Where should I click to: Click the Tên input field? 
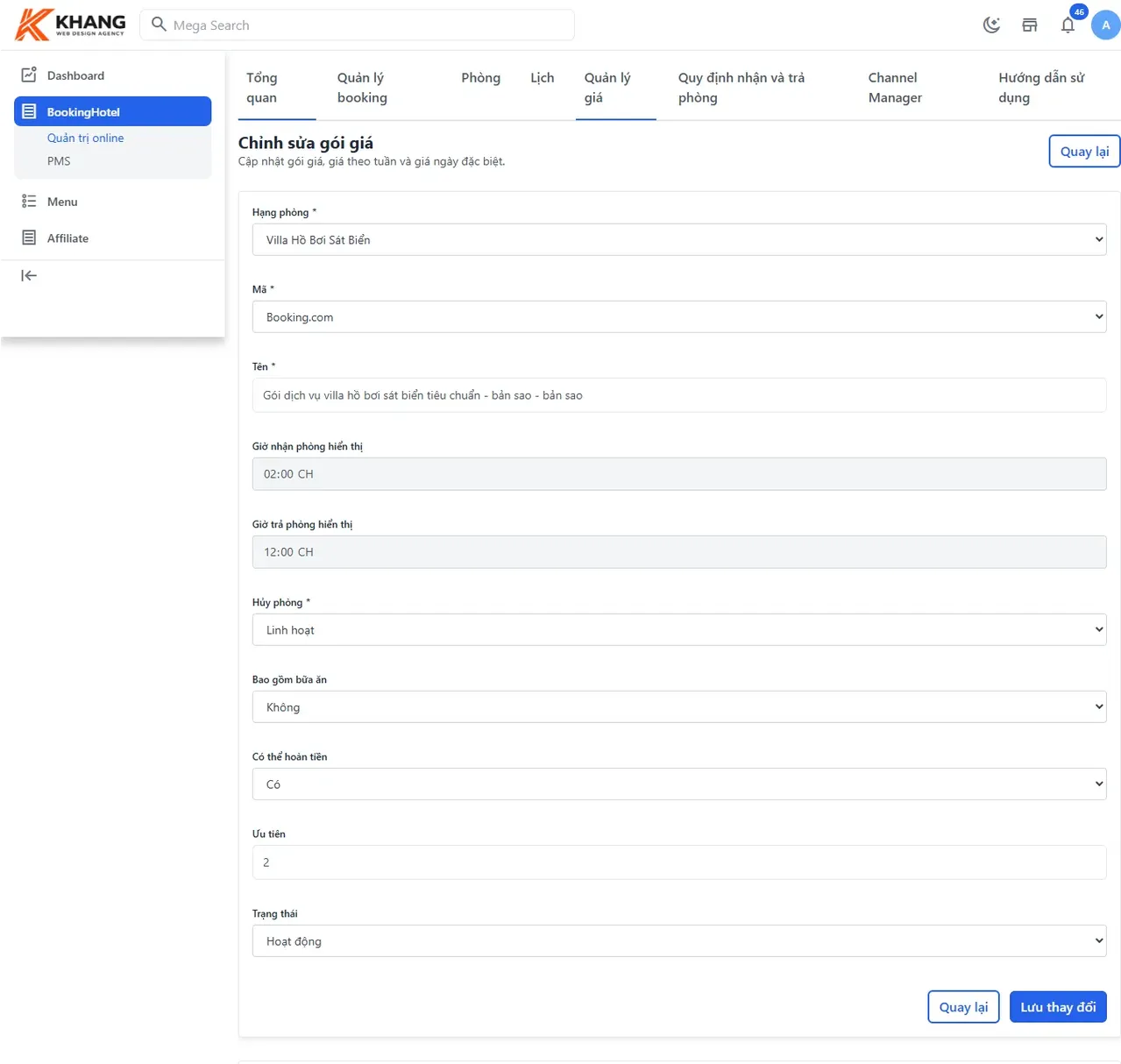679,395
